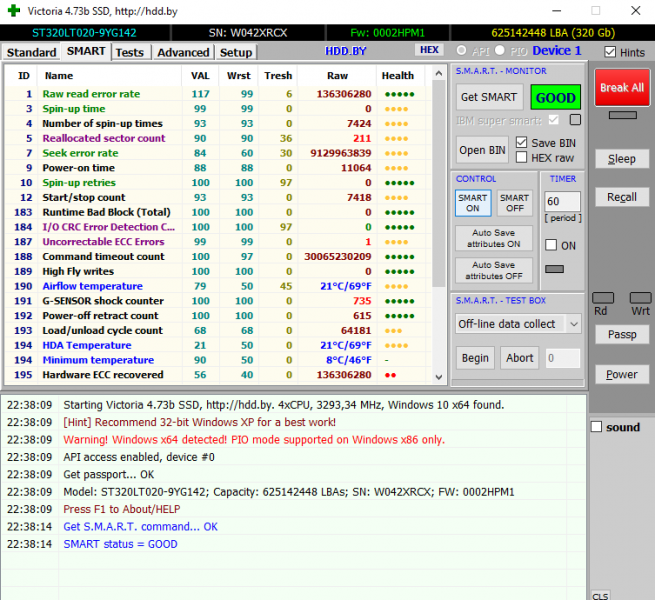The width and height of the screenshot is (655, 600).
Task: Expand the Off-line data collect dropdown
Action: click(572, 324)
